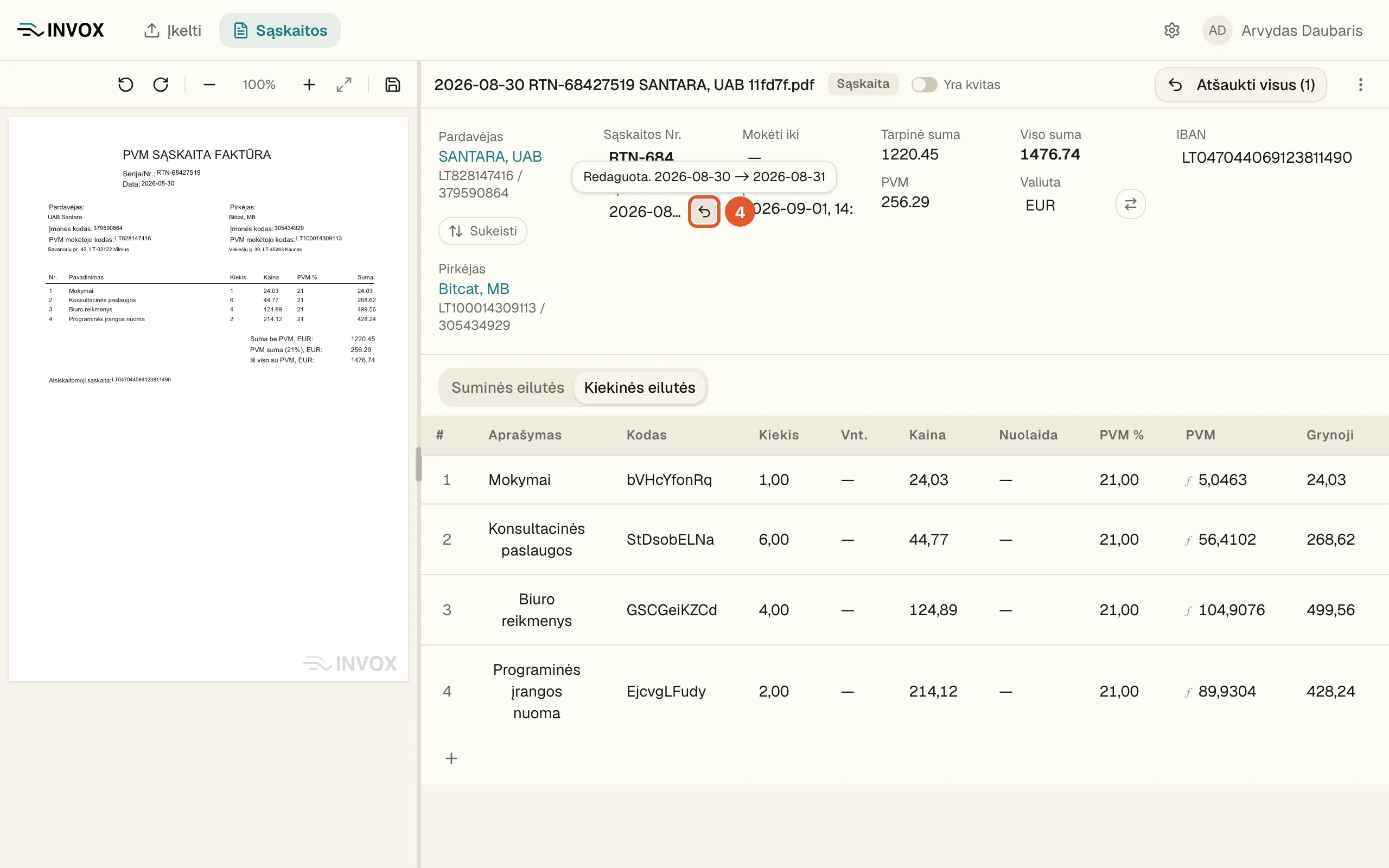Click the Kaina column header
Screen dimensions: 1389x868
(927, 435)
